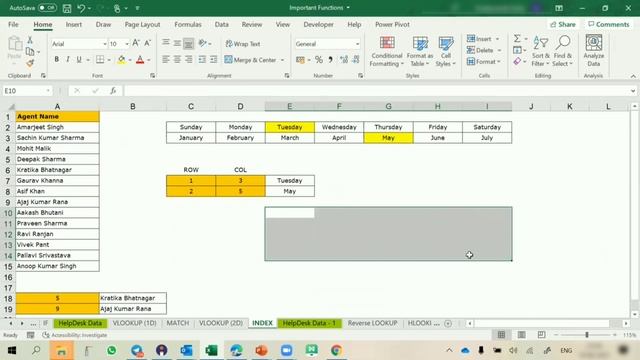
Task: Click the Format Painter brush icon
Action: coord(30,63)
